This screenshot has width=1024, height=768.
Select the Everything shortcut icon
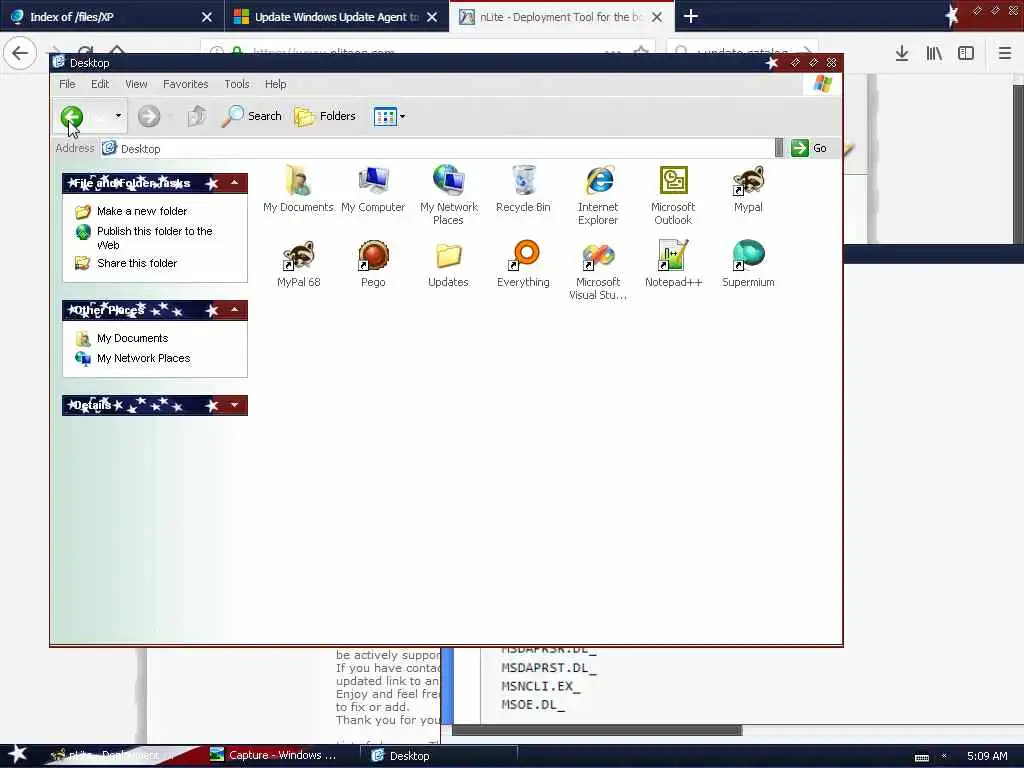(523, 264)
